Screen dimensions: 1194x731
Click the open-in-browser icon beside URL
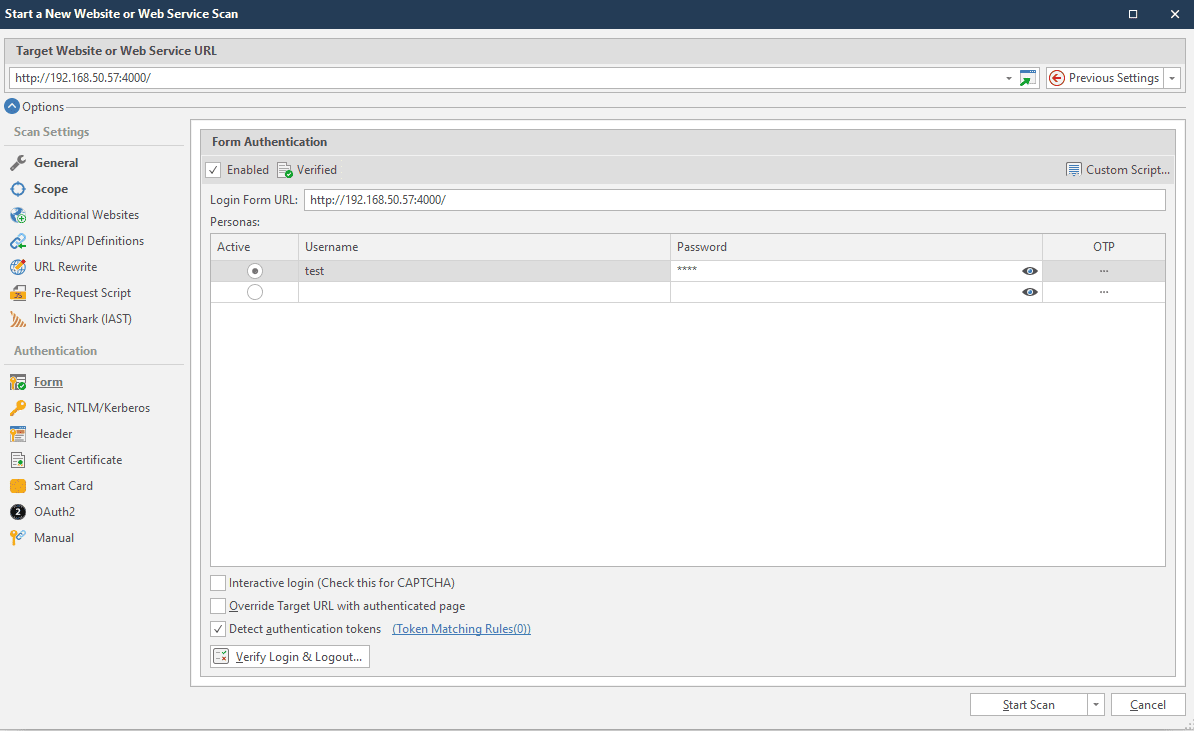coord(1028,78)
